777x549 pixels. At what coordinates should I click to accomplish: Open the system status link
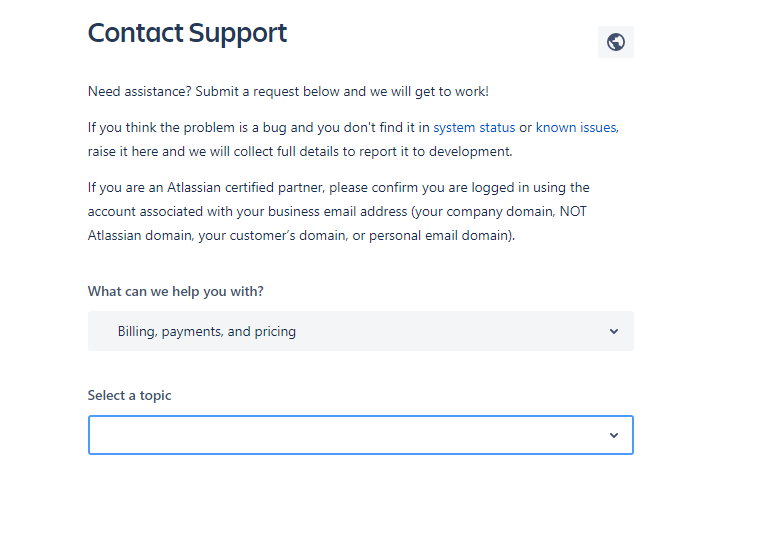[x=474, y=128]
